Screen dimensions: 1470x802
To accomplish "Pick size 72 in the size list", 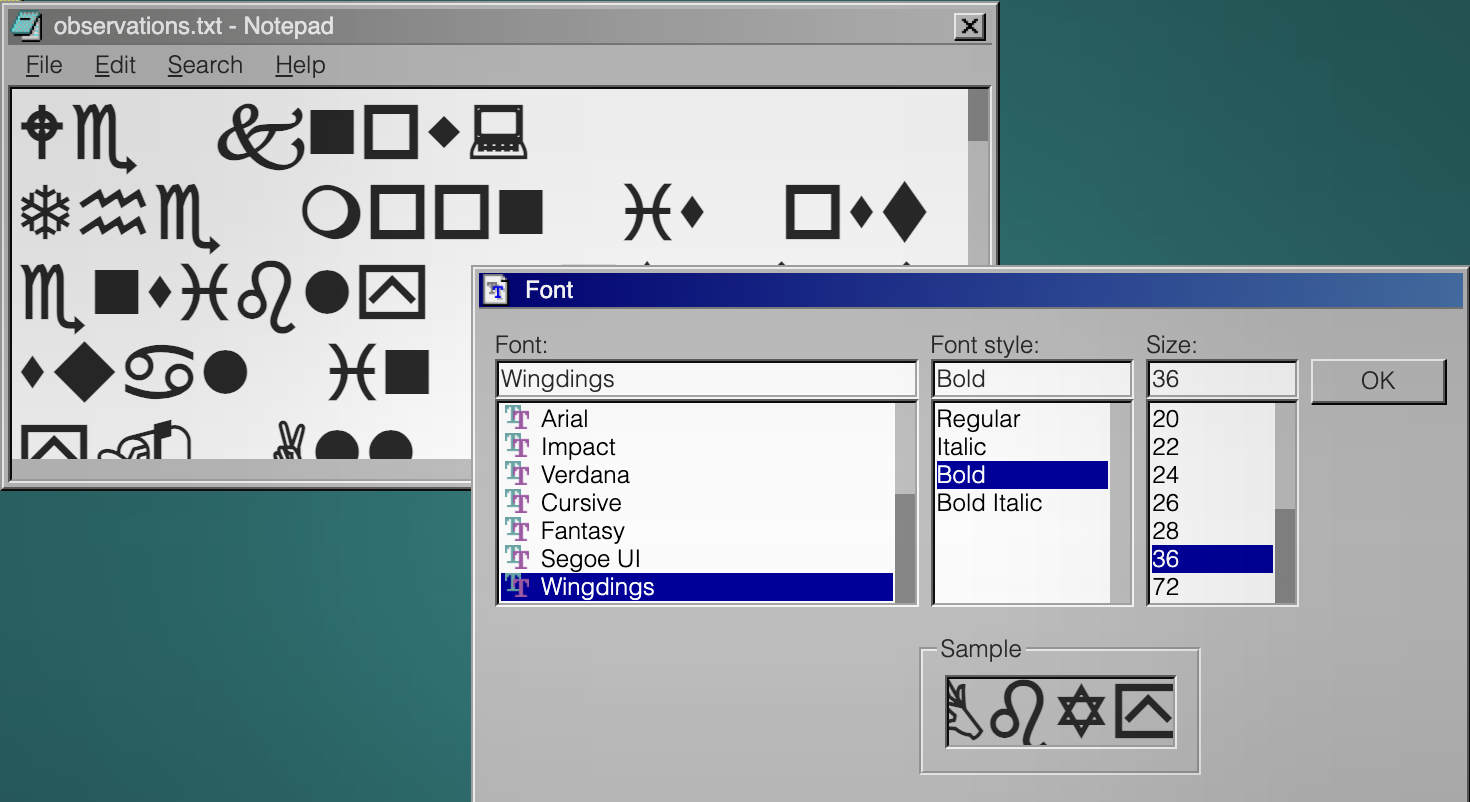I will pyautogui.click(x=1212, y=586).
